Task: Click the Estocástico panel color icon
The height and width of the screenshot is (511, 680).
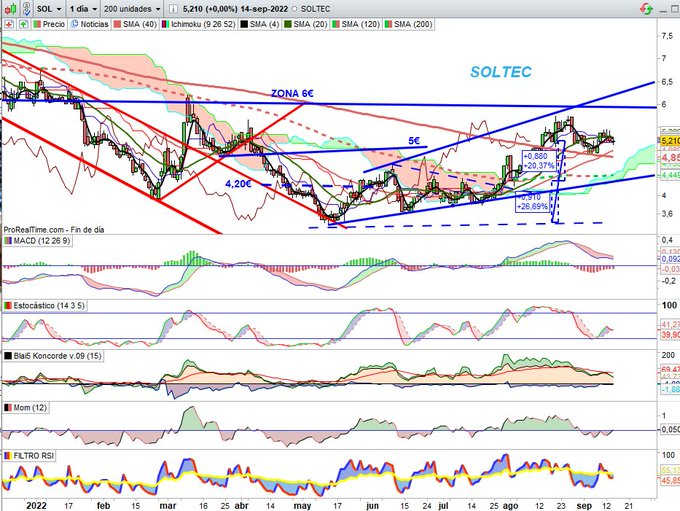Action: pyautogui.click(x=8, y=305)
